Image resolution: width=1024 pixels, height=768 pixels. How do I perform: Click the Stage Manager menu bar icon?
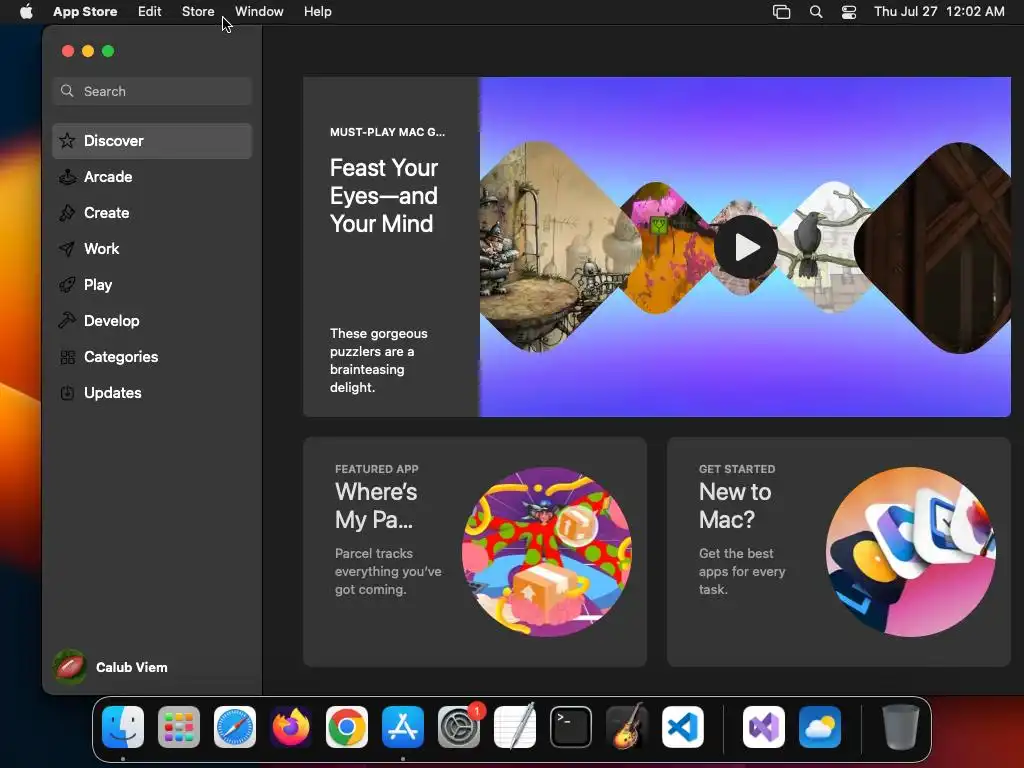click(782, 12)
